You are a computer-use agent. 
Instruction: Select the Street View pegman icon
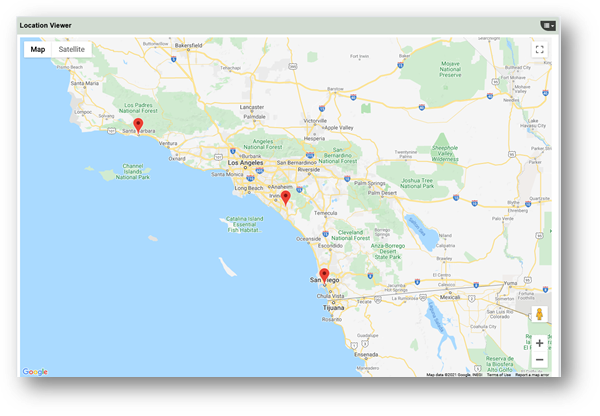coord(540,314)
